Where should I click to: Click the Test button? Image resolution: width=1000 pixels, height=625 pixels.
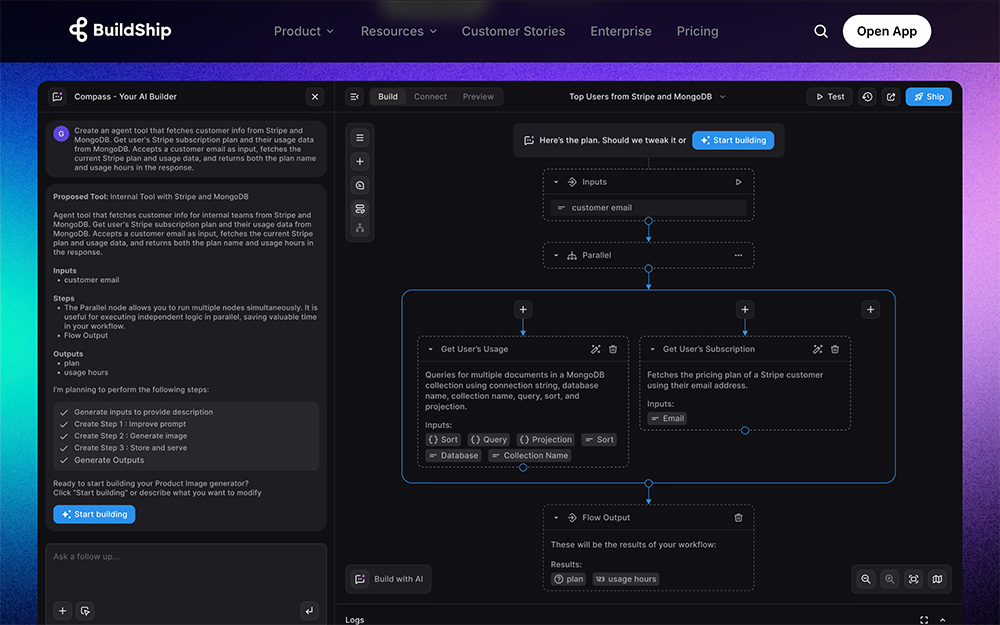830,97
